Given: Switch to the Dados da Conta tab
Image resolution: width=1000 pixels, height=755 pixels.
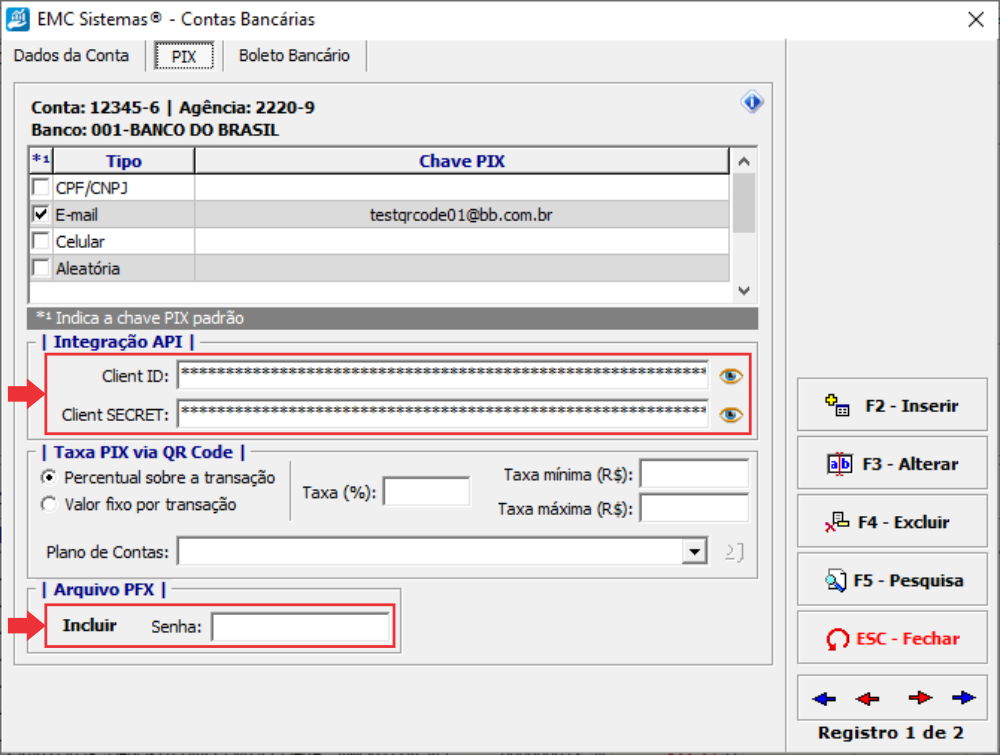Looking at the screenshot, I should pos(71,56).
